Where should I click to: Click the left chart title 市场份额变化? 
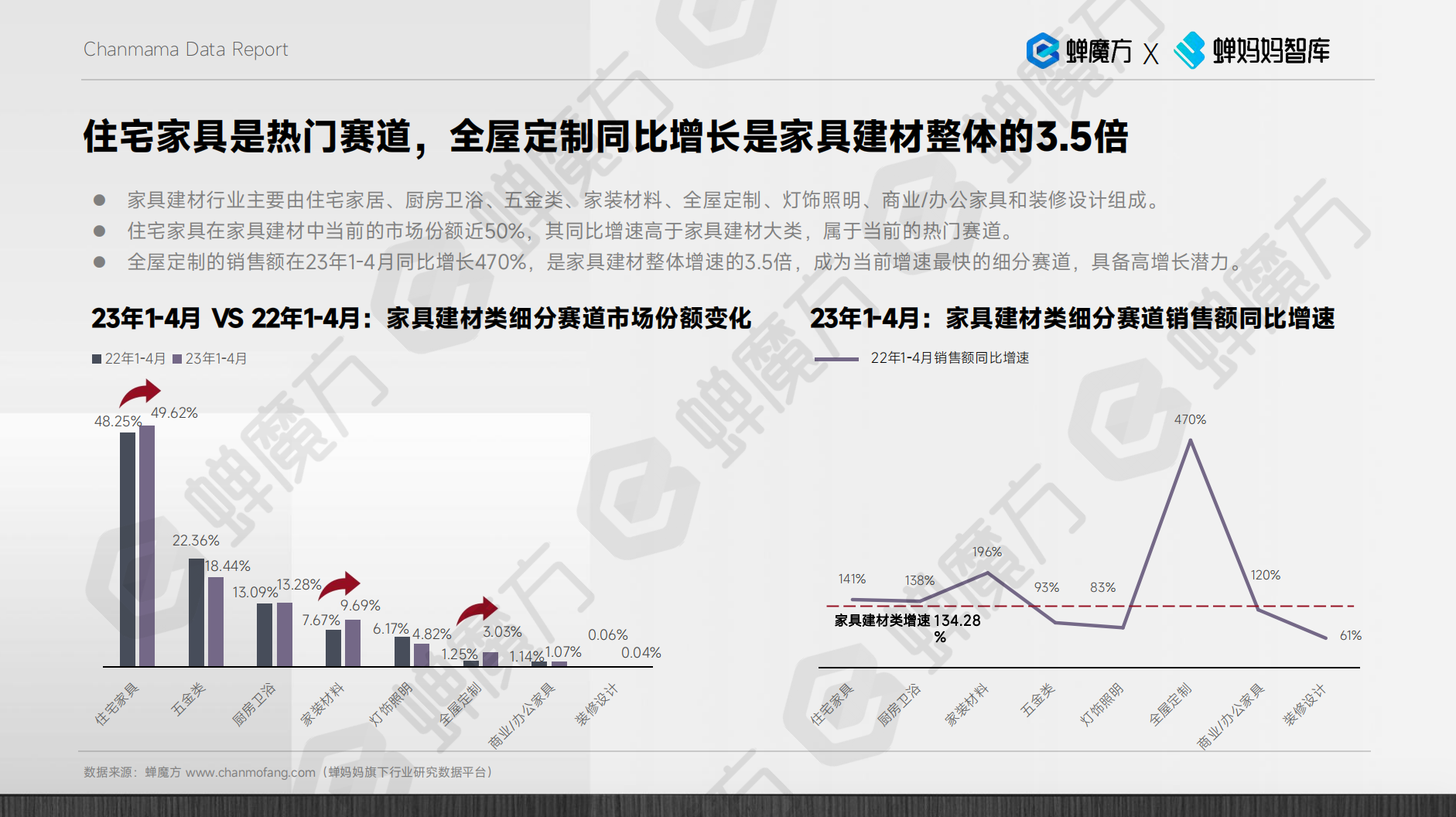coord(422,318)
